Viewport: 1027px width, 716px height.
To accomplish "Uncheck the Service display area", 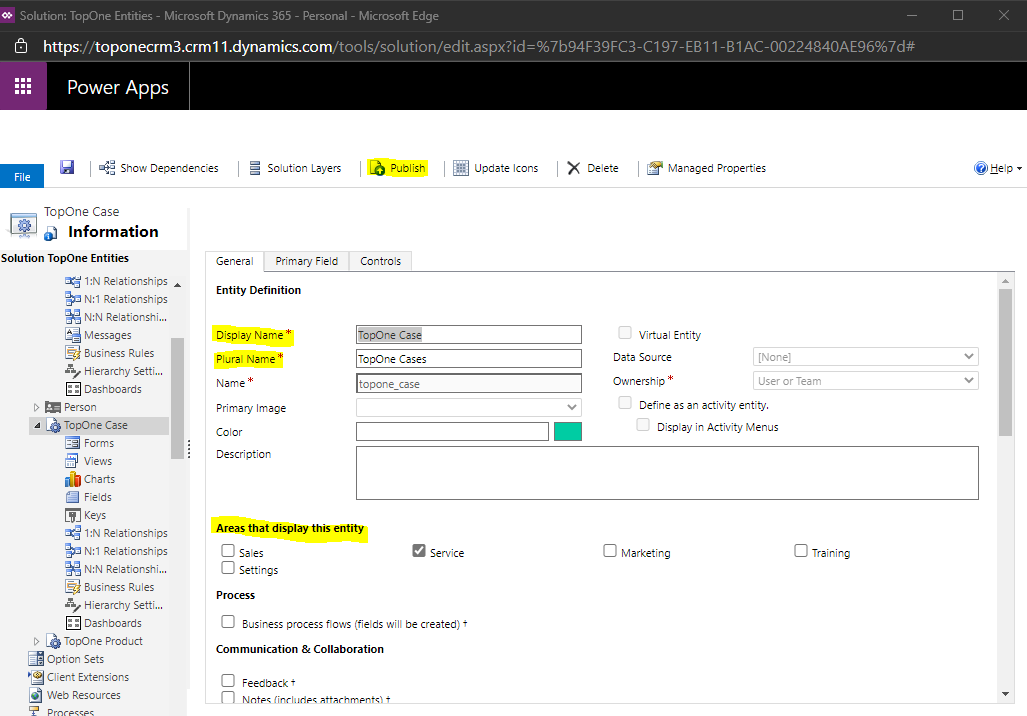I will [417, 550].
